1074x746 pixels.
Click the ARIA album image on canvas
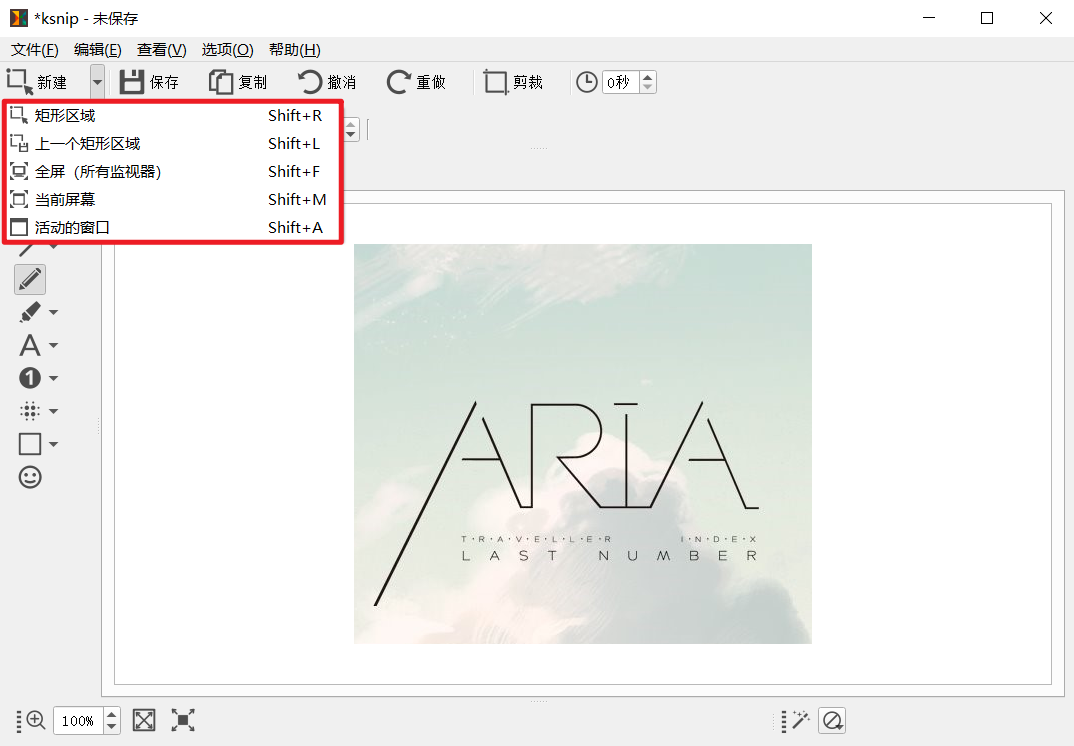pyautogui.click(x=583, y=444)
